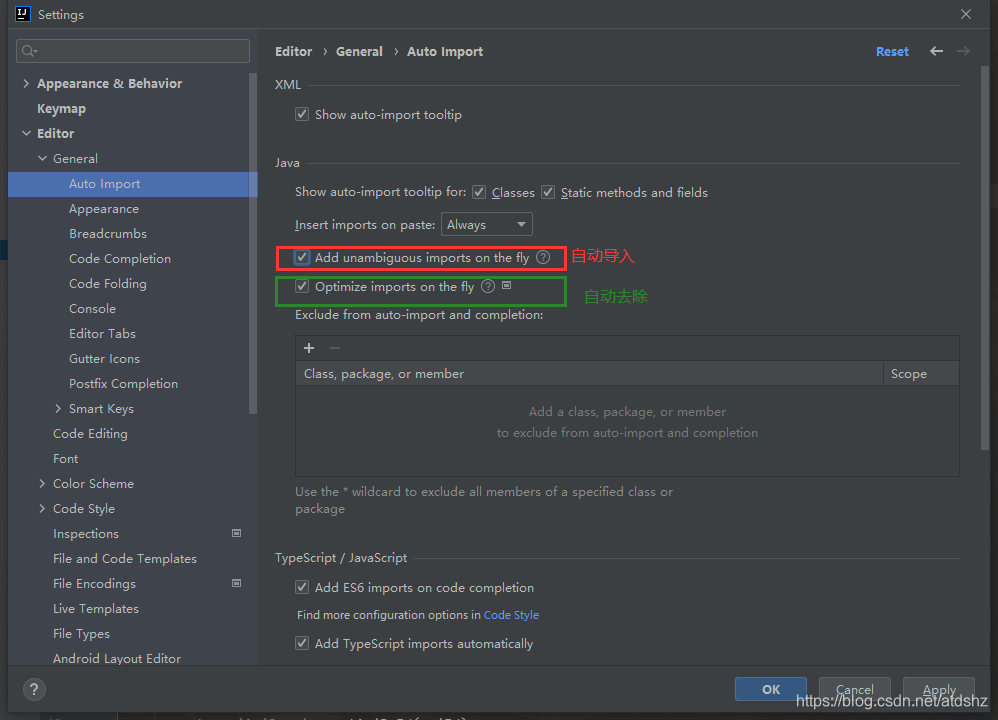Click project icon beside Inspections
This screenshot has height=720, width=998.
click(x=236, y=533)
